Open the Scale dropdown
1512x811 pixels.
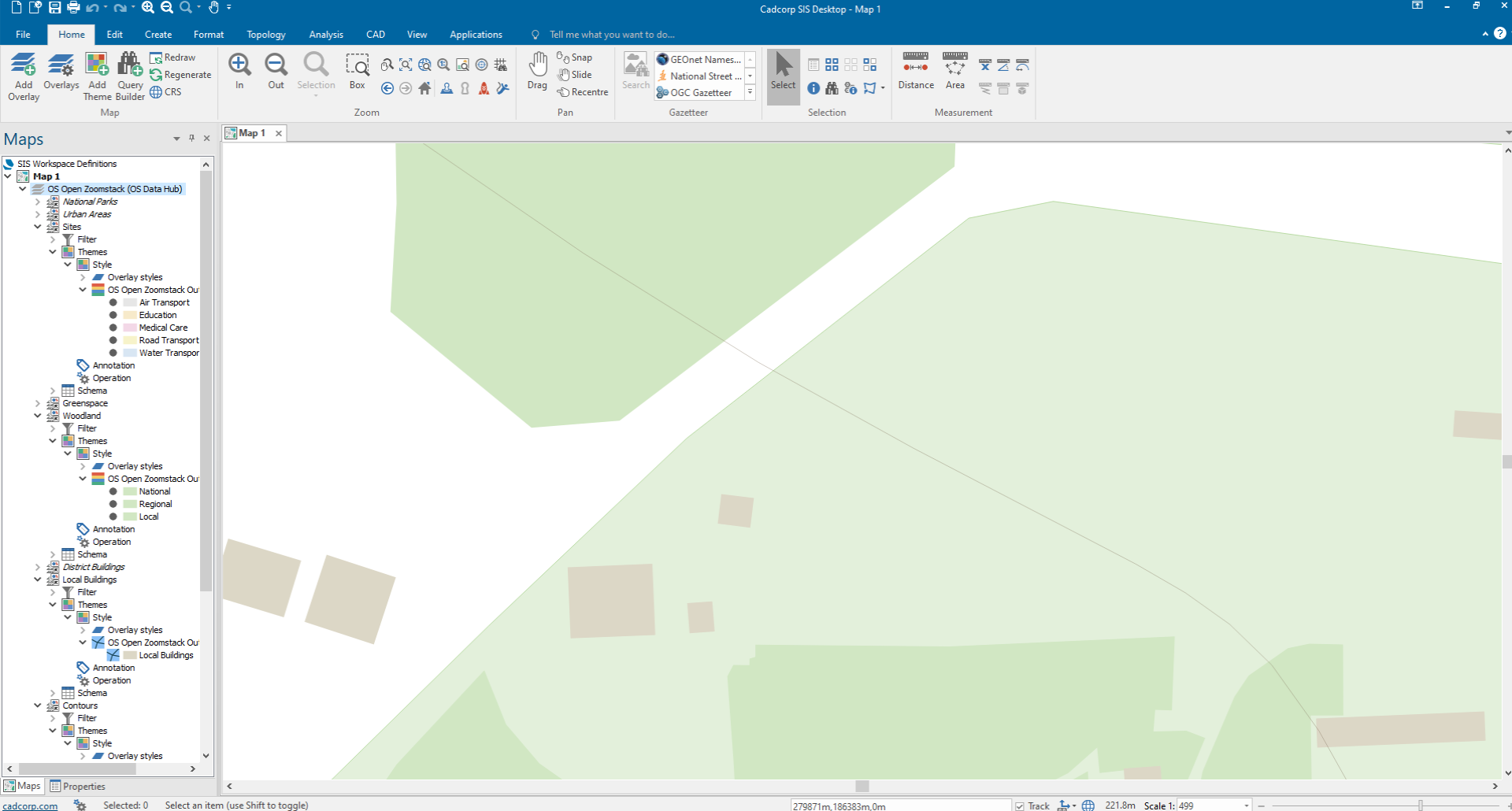(1246, 805)
